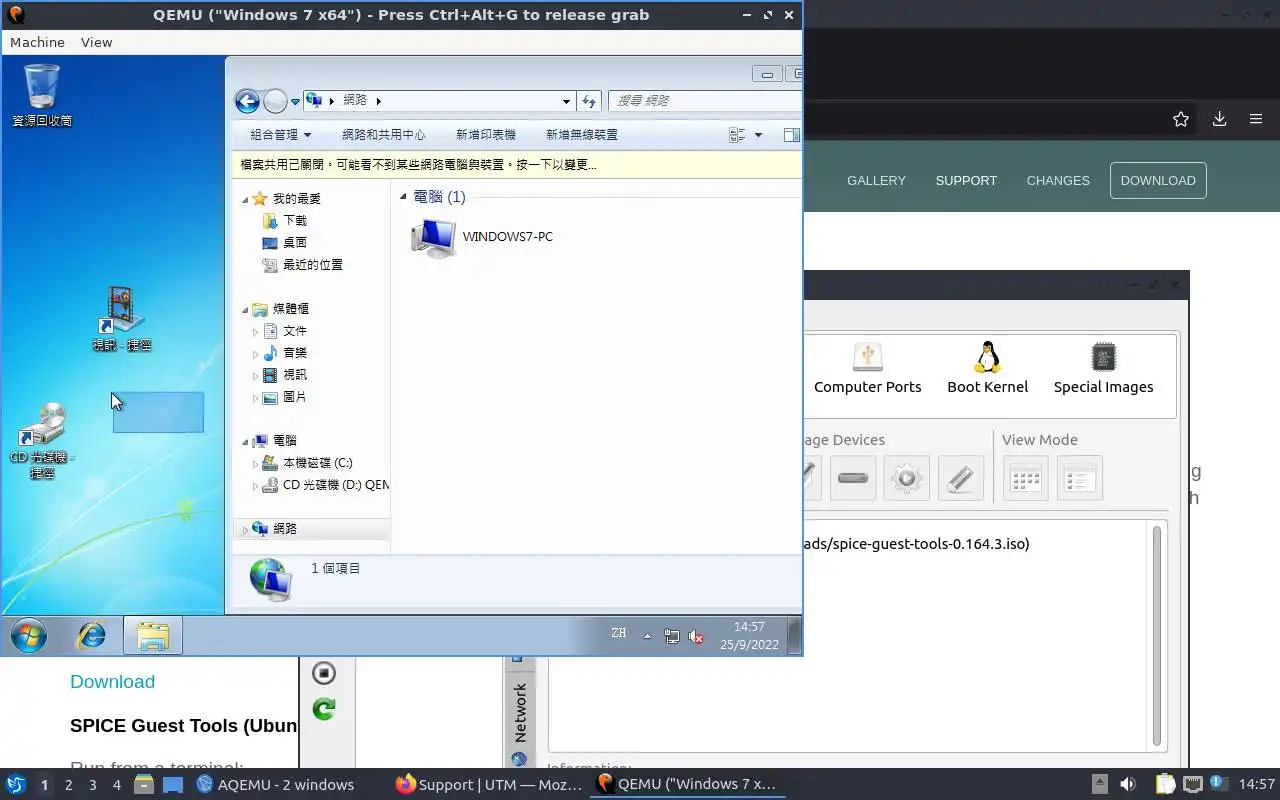Select the CD 光碟機 - 捷徑 desktop shortcut
Viewport: 1280px width, 800px height.
[x=42, y=440]
